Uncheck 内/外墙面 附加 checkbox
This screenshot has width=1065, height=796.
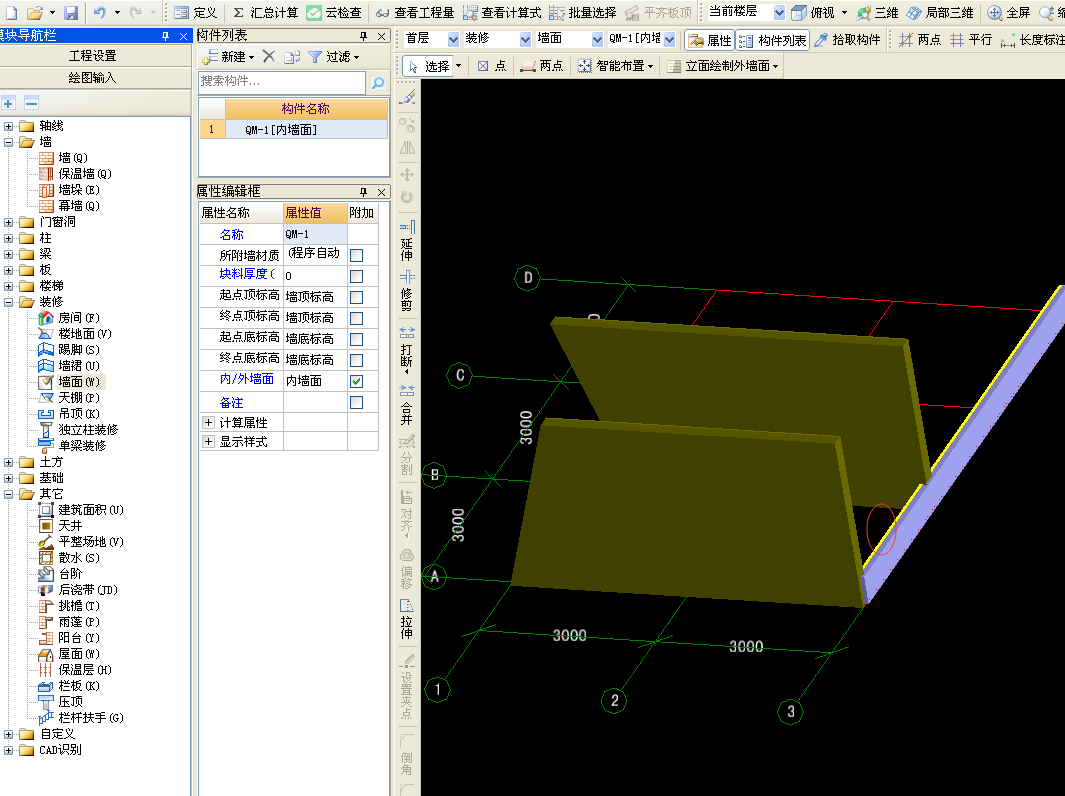coord(356,382)
